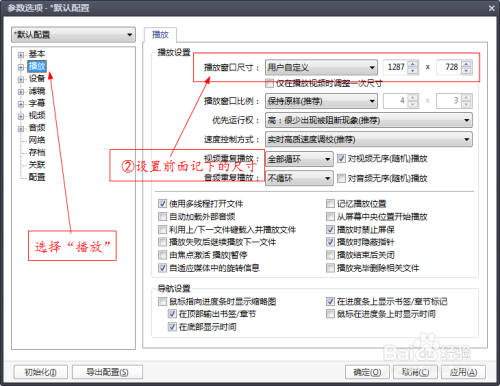This screenshot has height=386, width=500.
Task: Enable 鼠标指向进度条时显示缩略图
Action: coord(162,302)
